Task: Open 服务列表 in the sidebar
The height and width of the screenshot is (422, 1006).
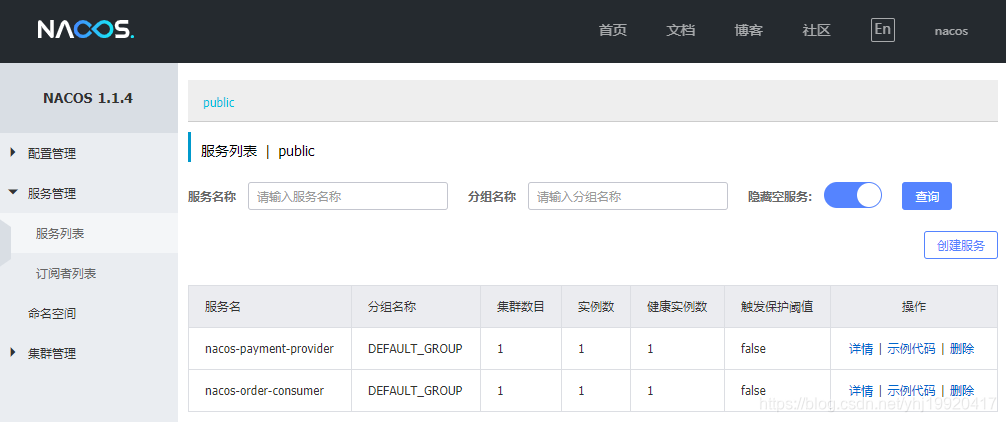Action: pyautogui.click(x=60, y=233)
